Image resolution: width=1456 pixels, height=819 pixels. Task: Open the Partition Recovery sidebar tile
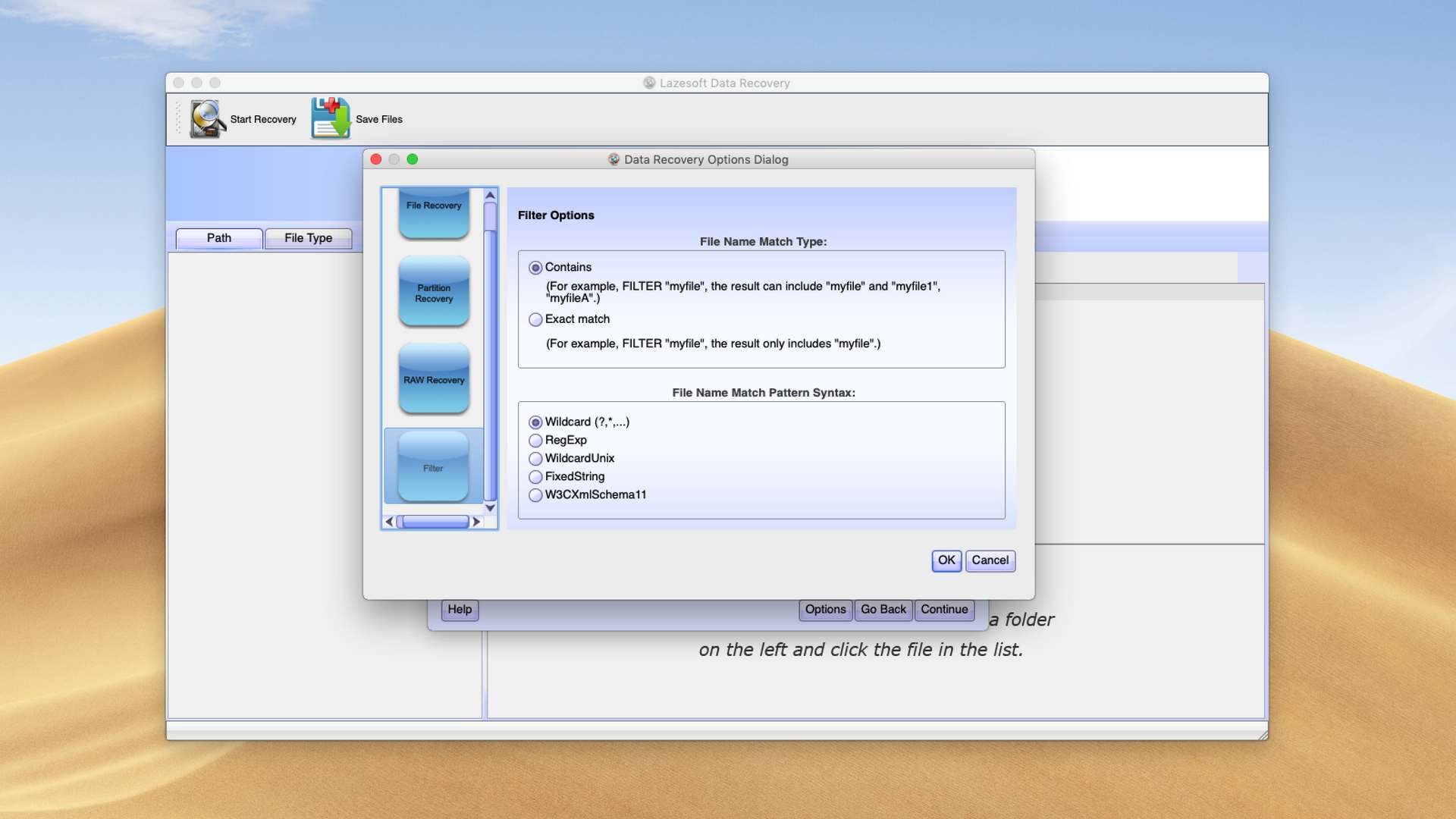pos(434,293)
